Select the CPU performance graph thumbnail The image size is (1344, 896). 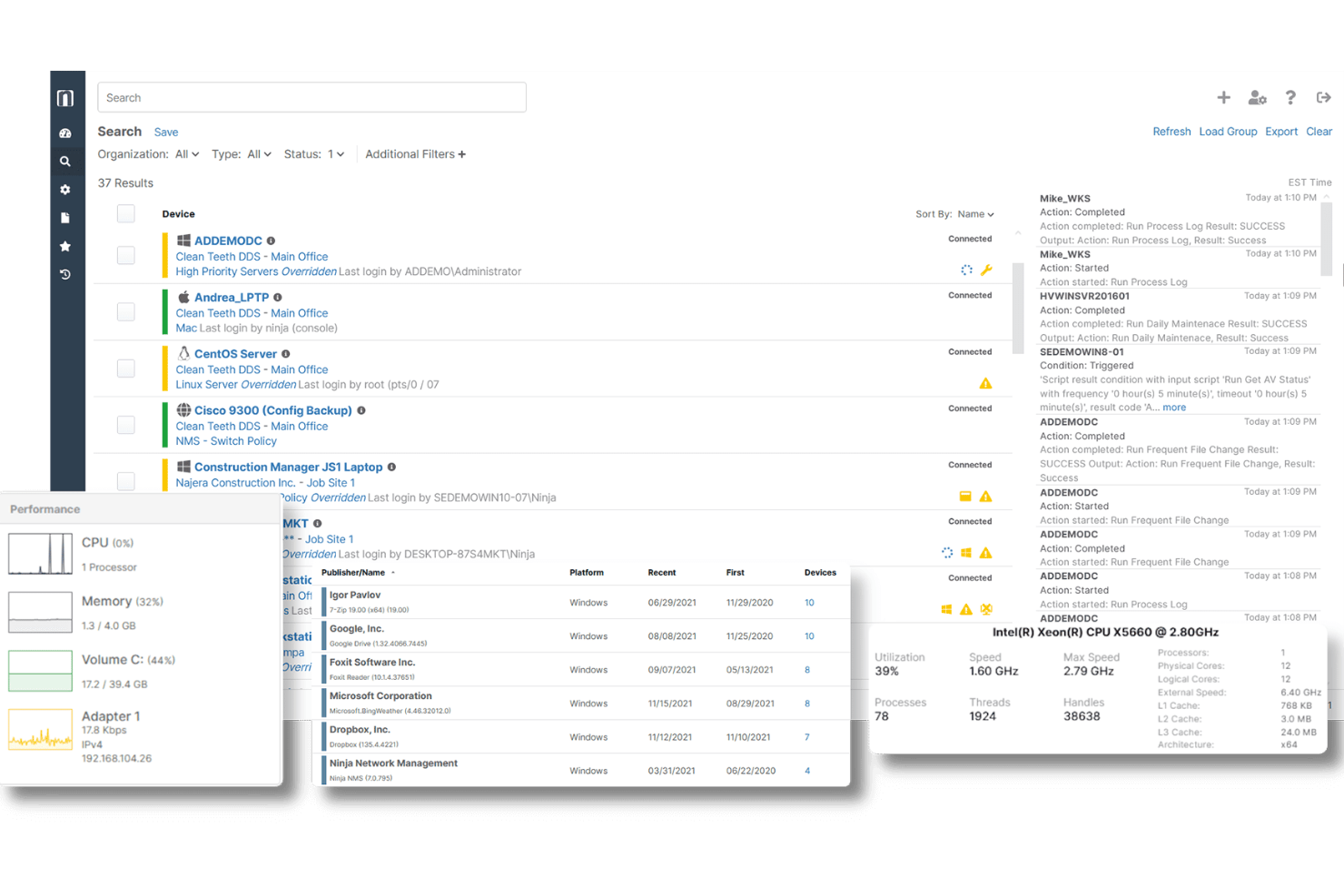[x=40, y=554]
